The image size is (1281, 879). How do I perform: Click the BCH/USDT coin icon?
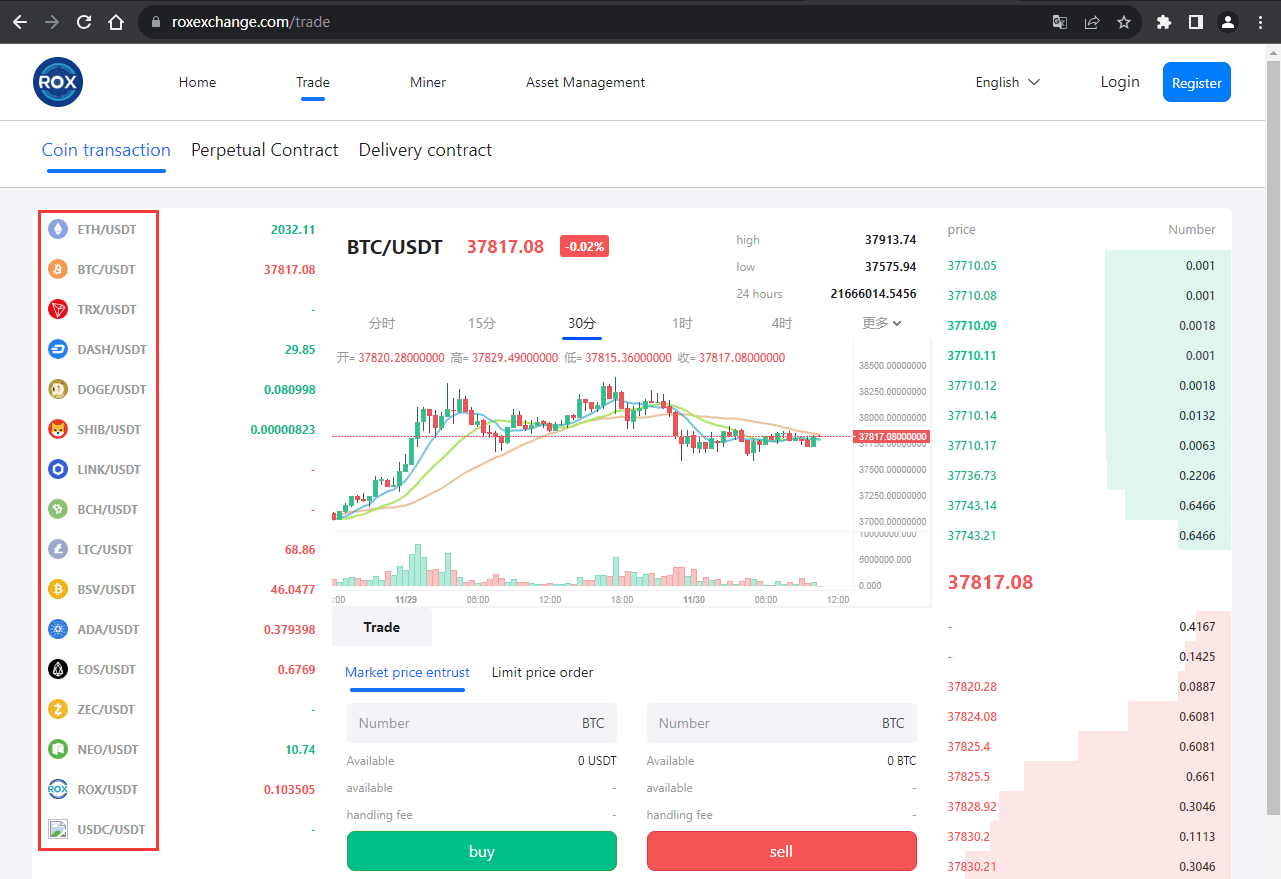(x=58, y=509)
